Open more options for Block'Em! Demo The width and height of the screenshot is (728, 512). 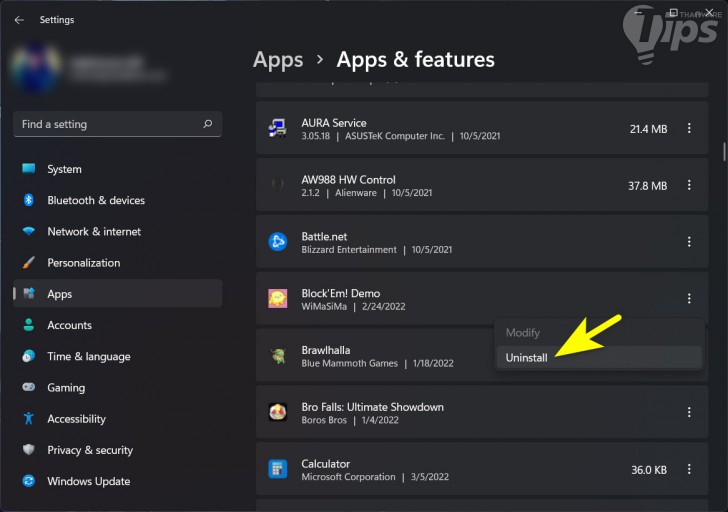[689, 298]
